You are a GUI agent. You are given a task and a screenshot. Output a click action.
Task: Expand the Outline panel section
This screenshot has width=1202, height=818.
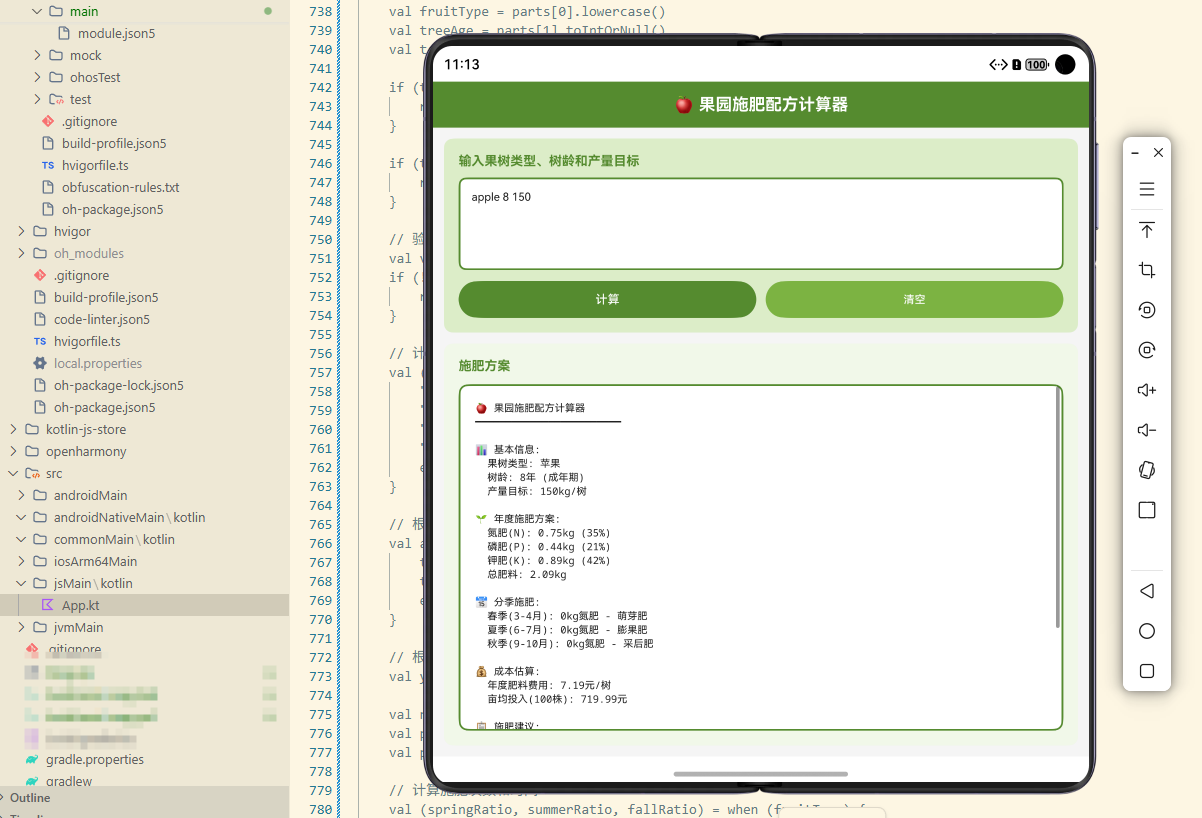30,797
